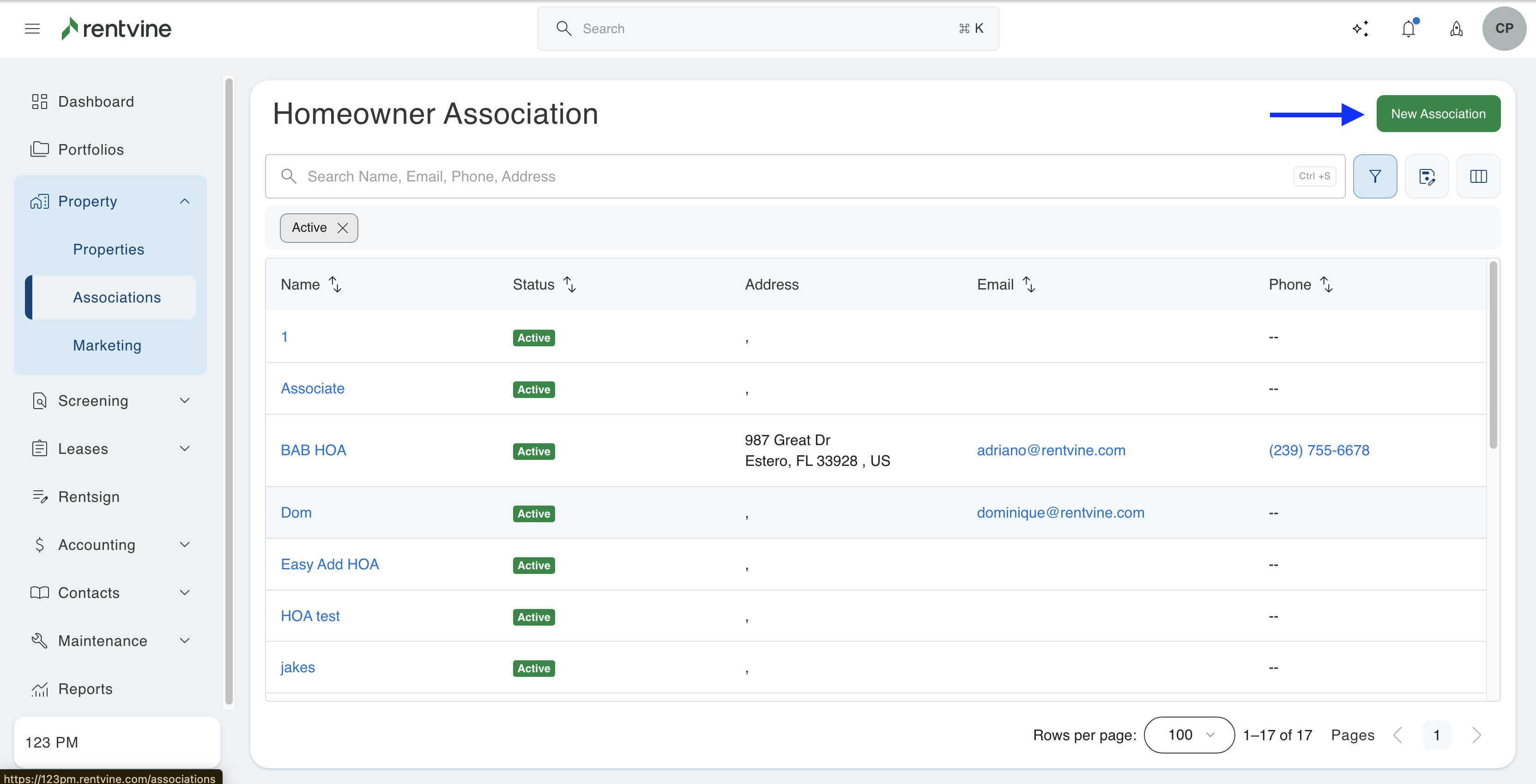Sort table by Status column

[569, 284]
